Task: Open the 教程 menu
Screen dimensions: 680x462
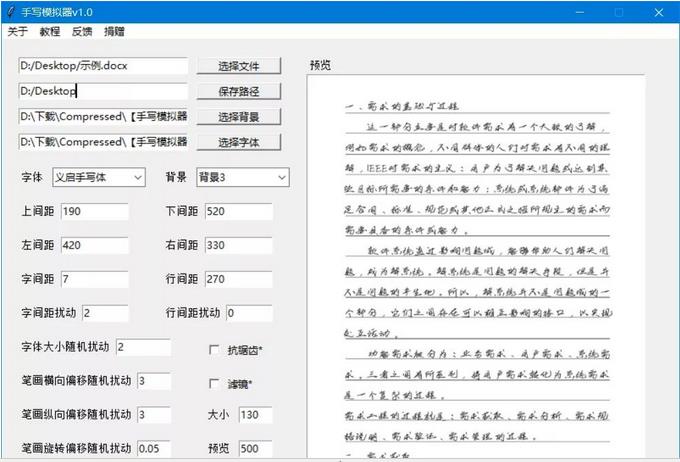Action: pyautogui.click(x=50, y=32)
